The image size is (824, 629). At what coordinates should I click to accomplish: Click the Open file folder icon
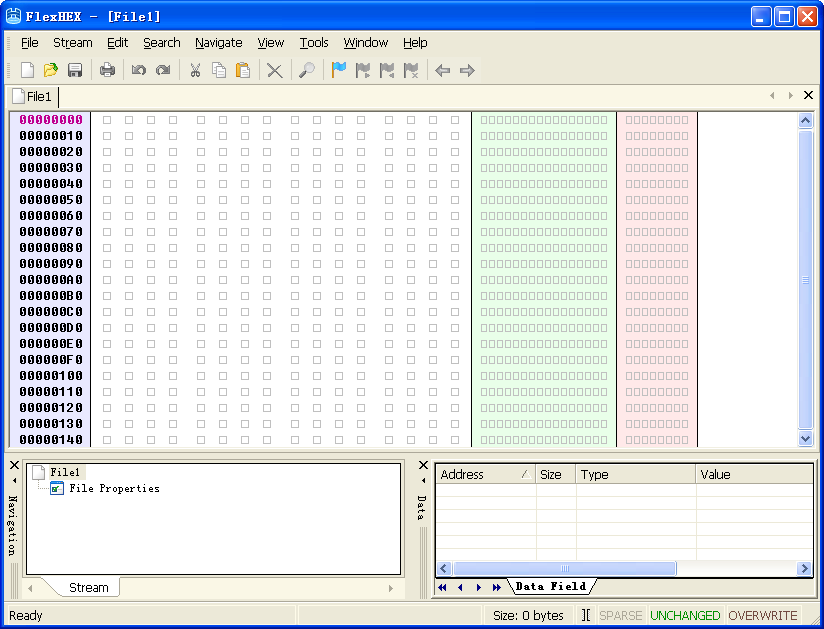click(x=51, y=70)
